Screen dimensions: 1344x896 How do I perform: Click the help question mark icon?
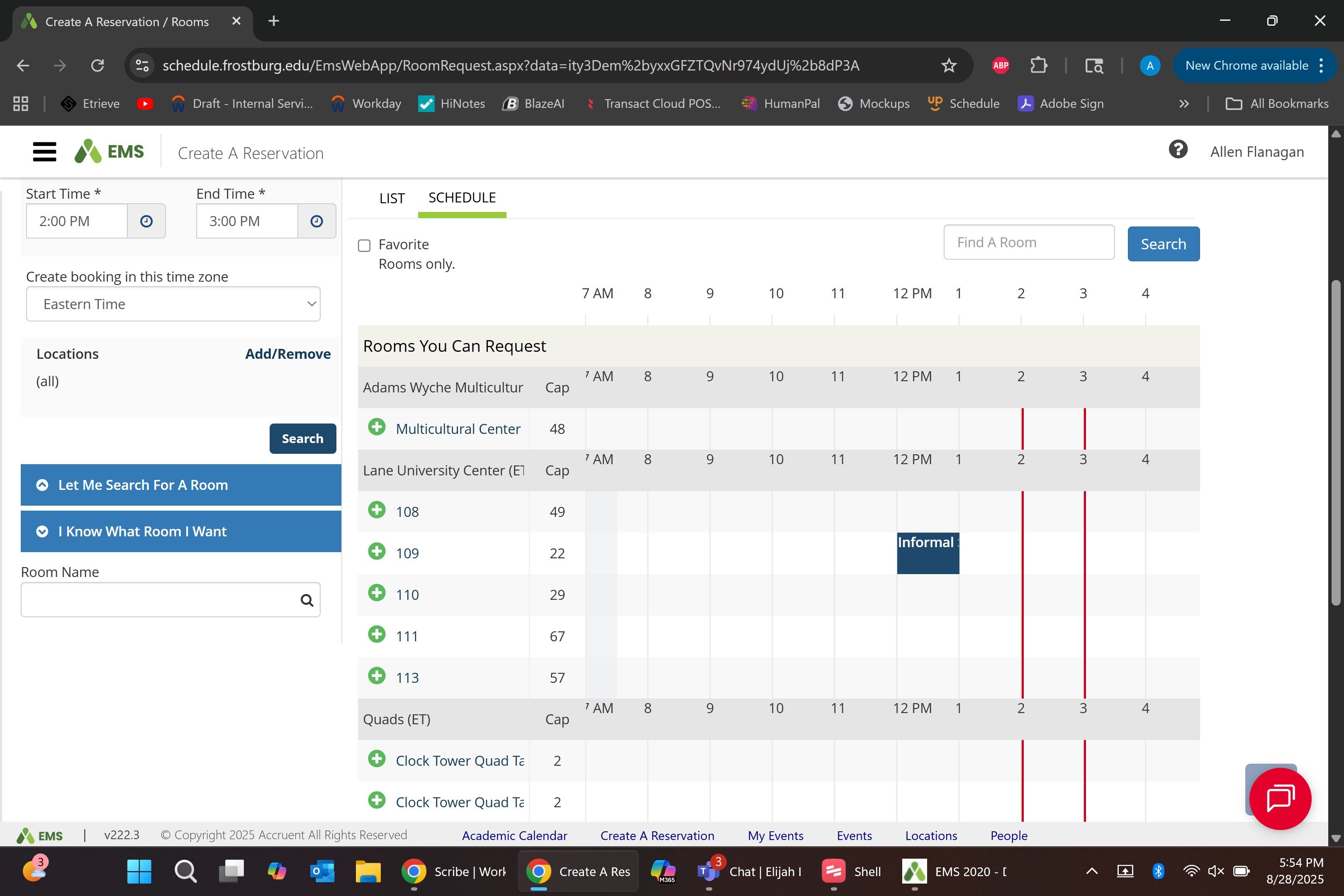1178,150
